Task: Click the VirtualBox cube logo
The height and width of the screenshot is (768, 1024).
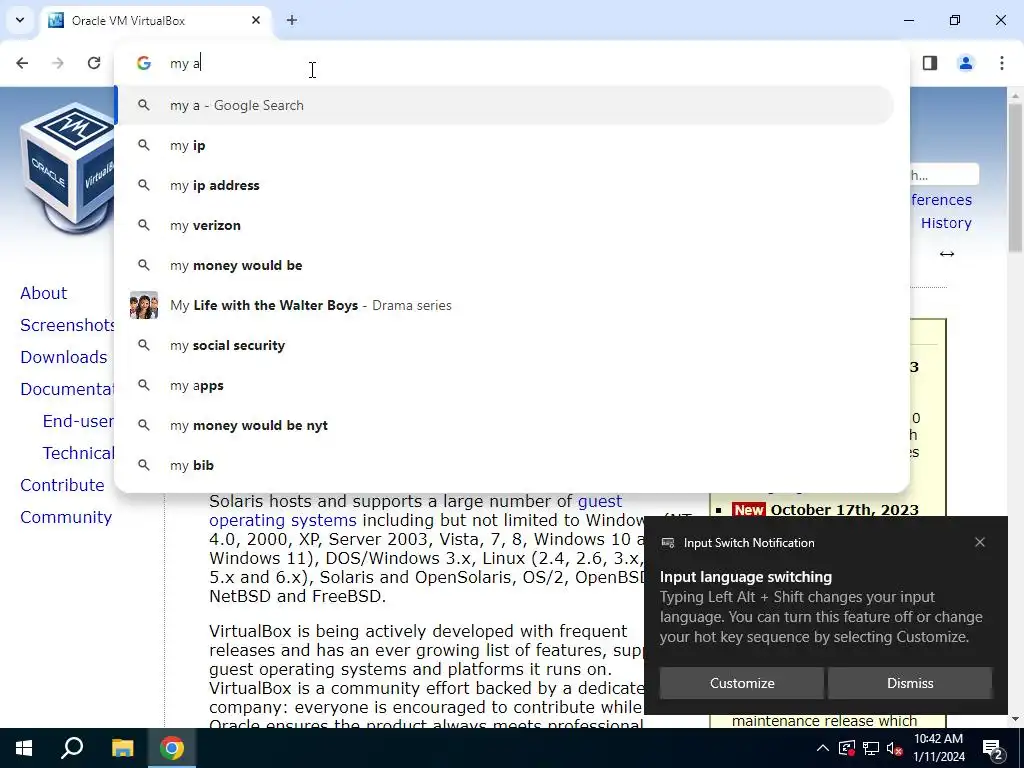Action: pos(67,167)
